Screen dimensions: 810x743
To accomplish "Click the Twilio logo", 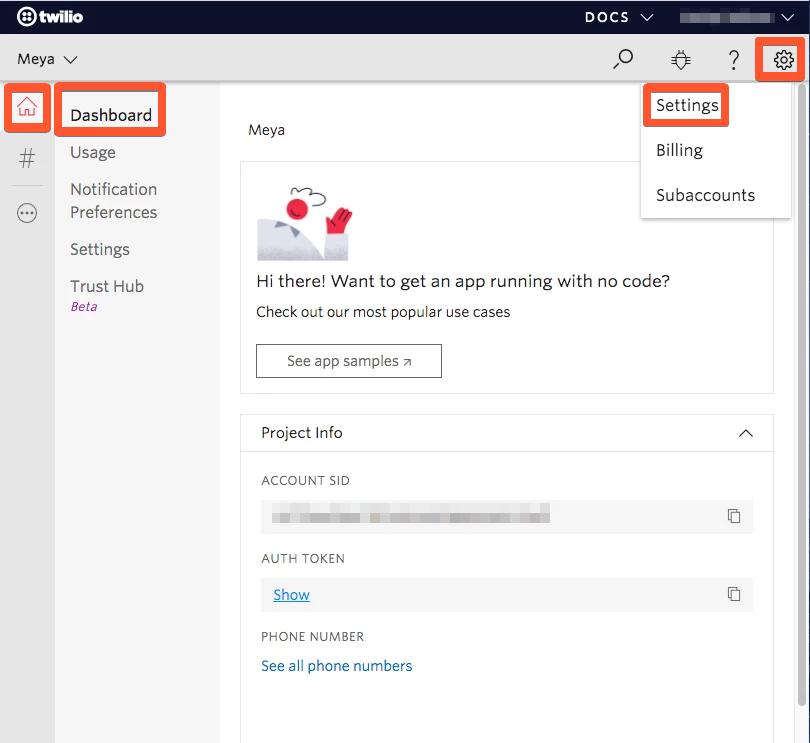I will point(50,17).
